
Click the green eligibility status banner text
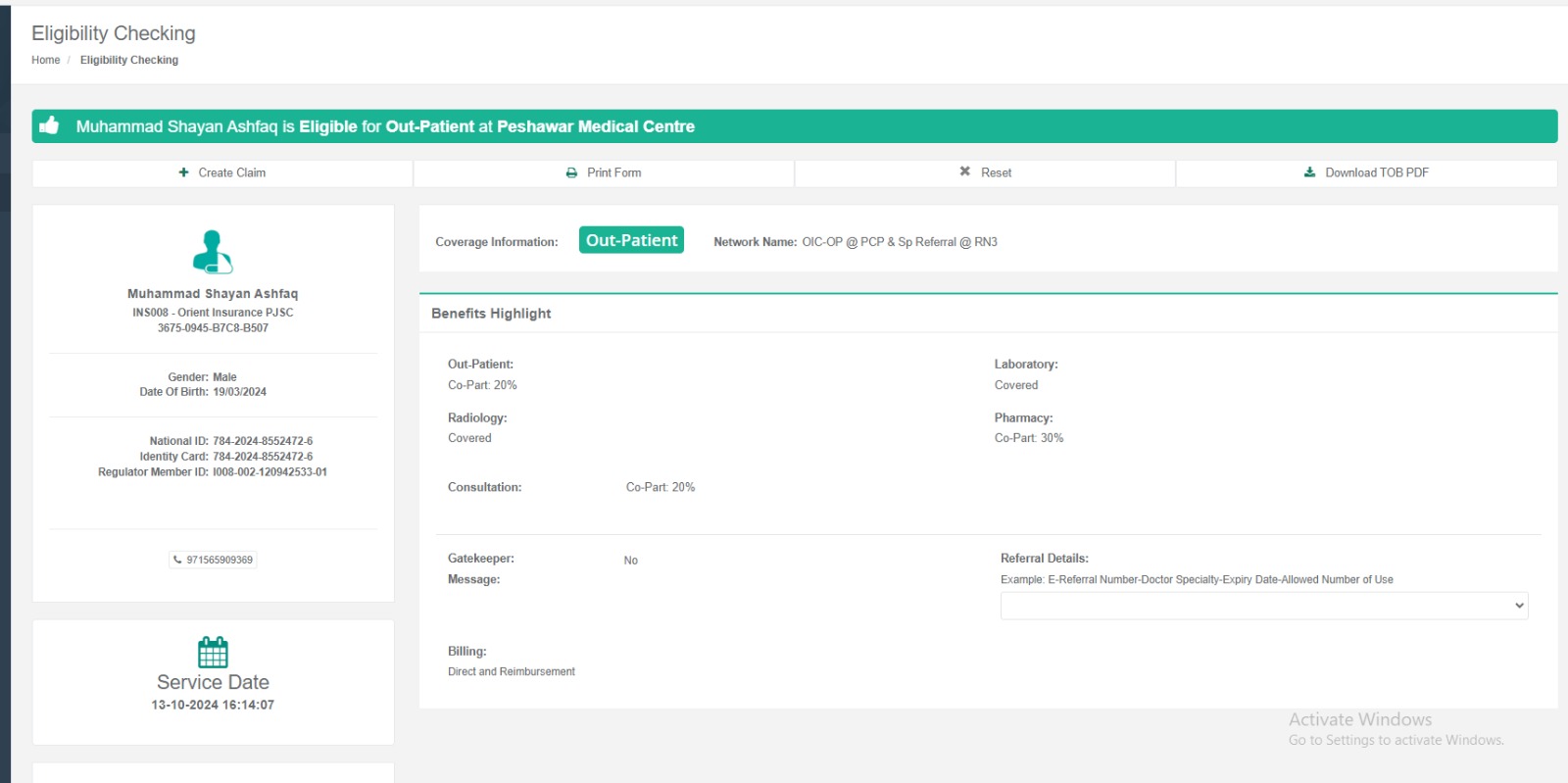click(385, 126)
